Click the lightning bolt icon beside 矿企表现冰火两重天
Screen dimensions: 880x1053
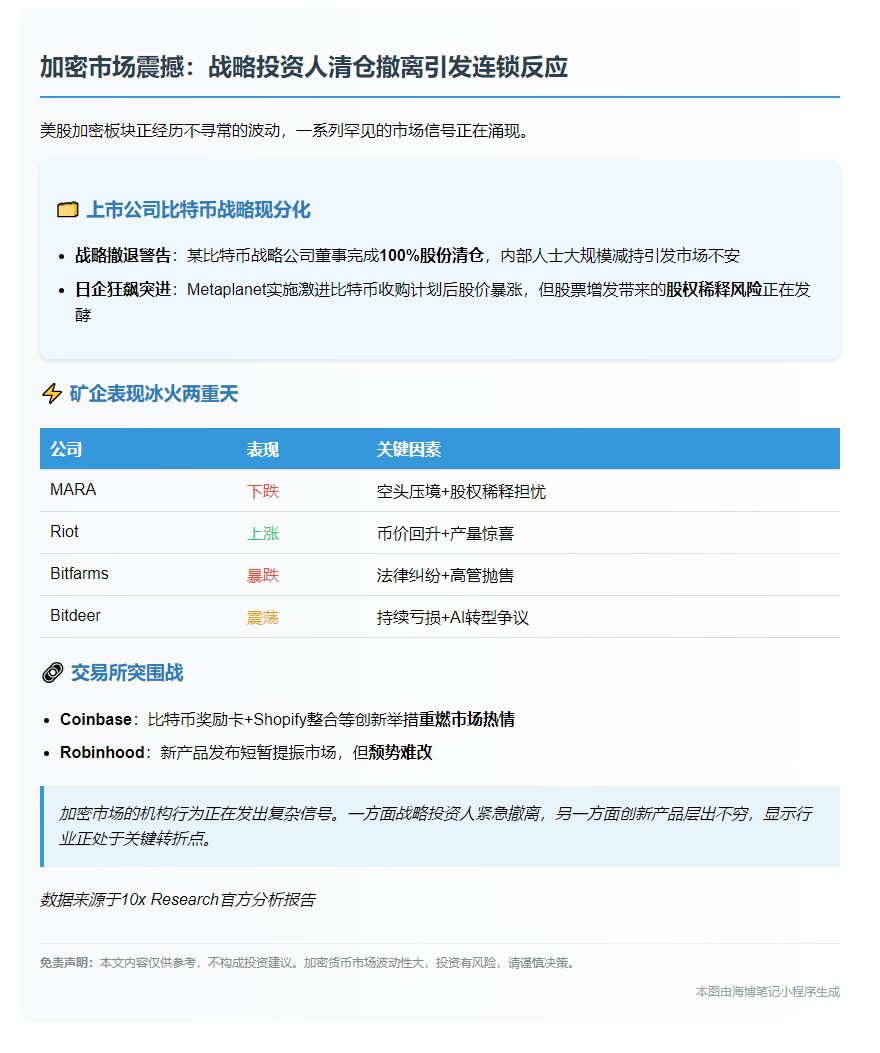click(52, 394)
